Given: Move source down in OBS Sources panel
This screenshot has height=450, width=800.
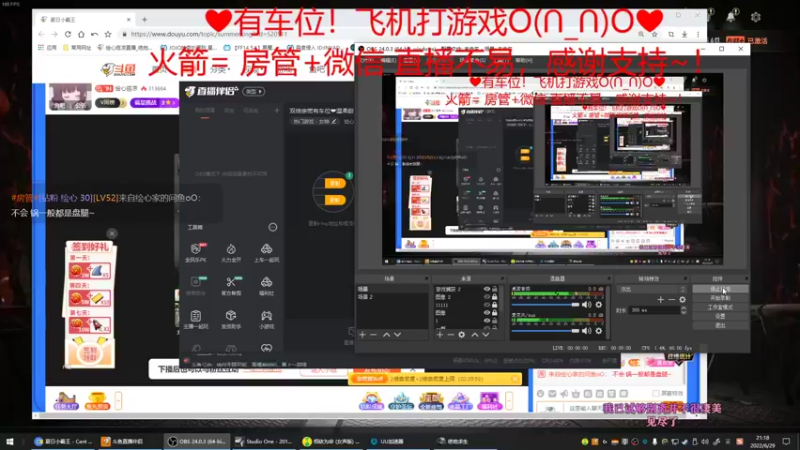Looking at the screenshot, I should tap(486, 335).
